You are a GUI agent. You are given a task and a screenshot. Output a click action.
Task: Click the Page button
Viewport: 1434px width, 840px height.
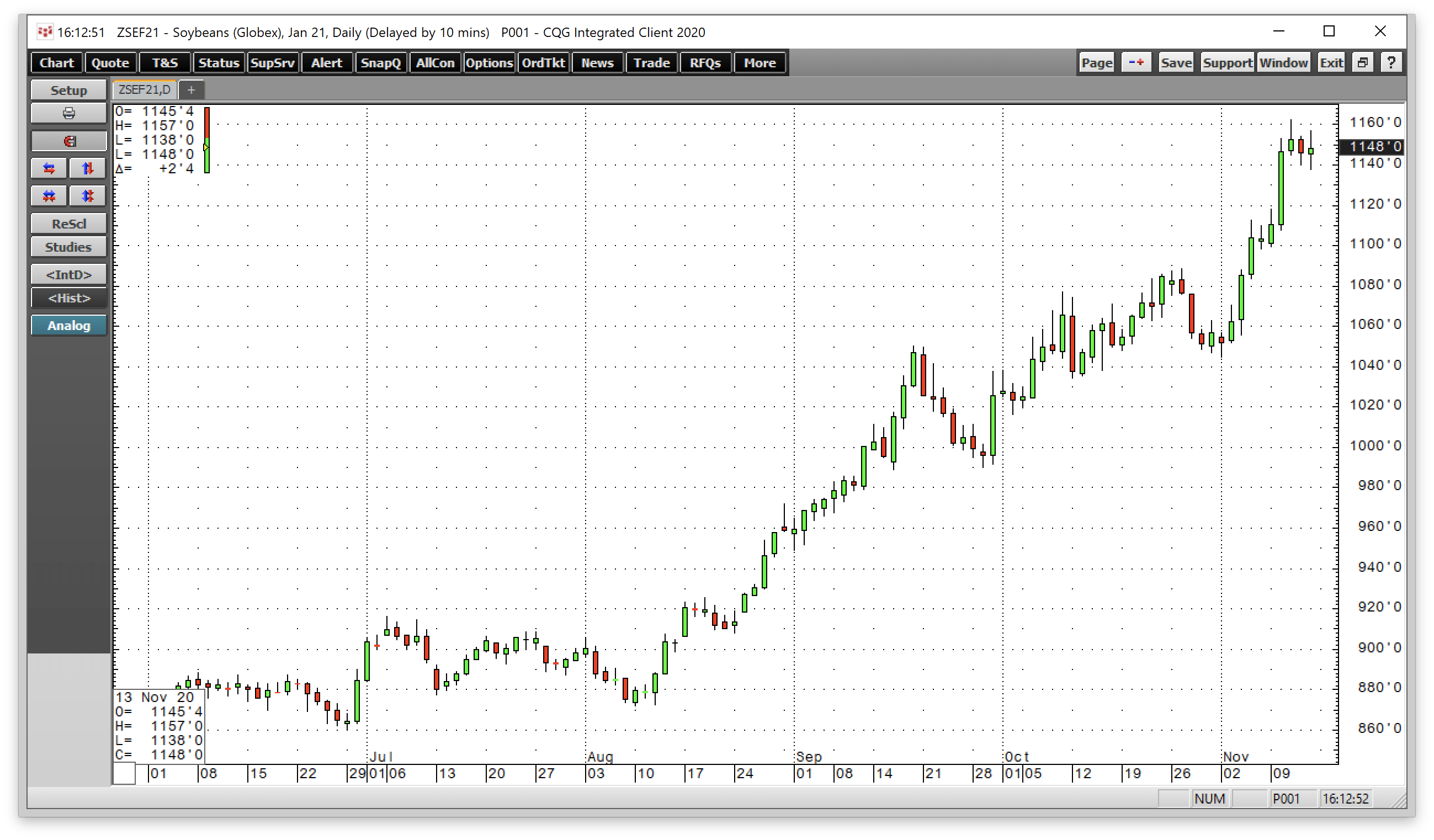1097,62
